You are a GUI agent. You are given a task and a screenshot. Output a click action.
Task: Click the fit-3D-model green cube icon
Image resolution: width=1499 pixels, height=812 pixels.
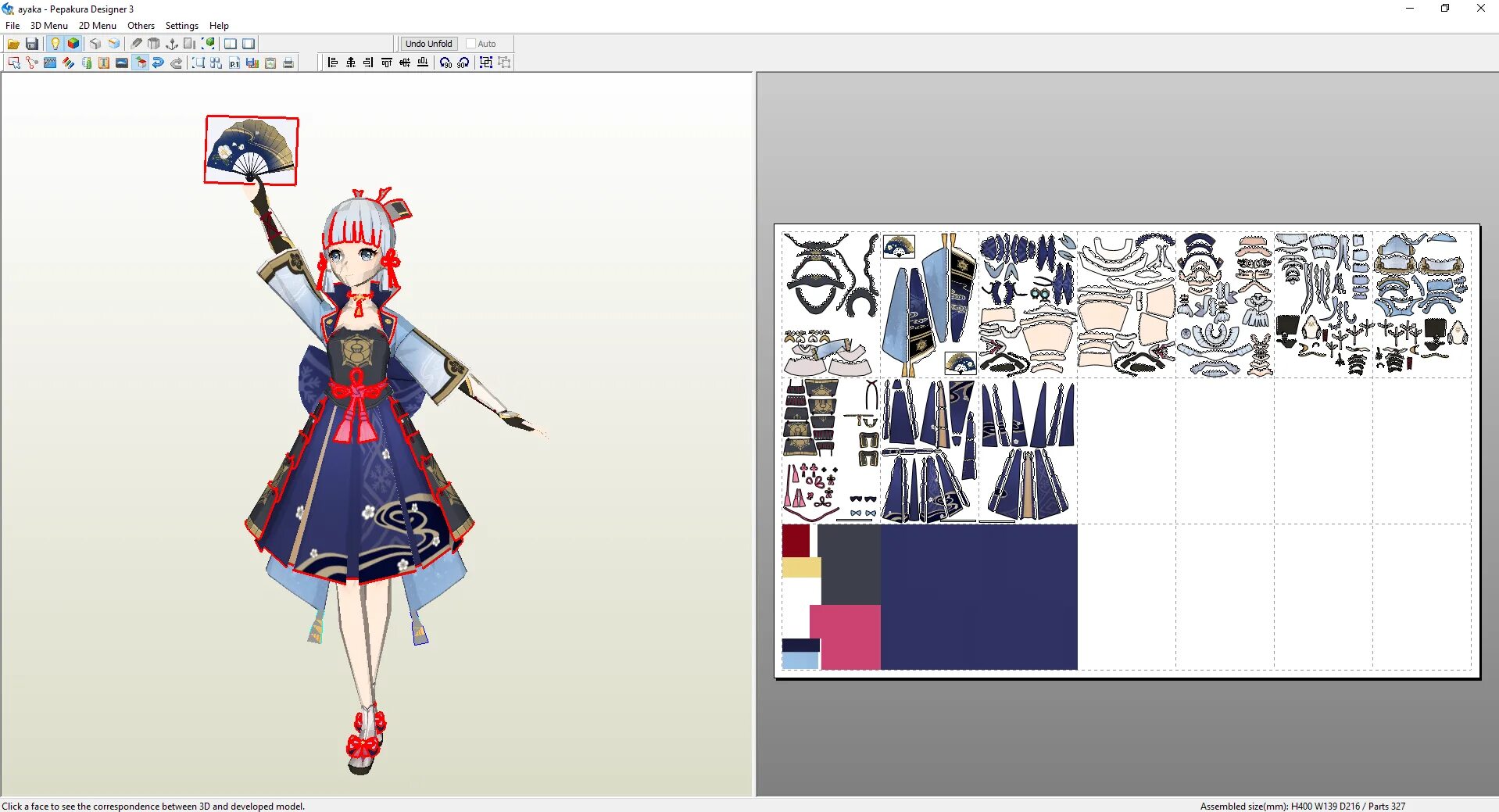click(209, 44)
